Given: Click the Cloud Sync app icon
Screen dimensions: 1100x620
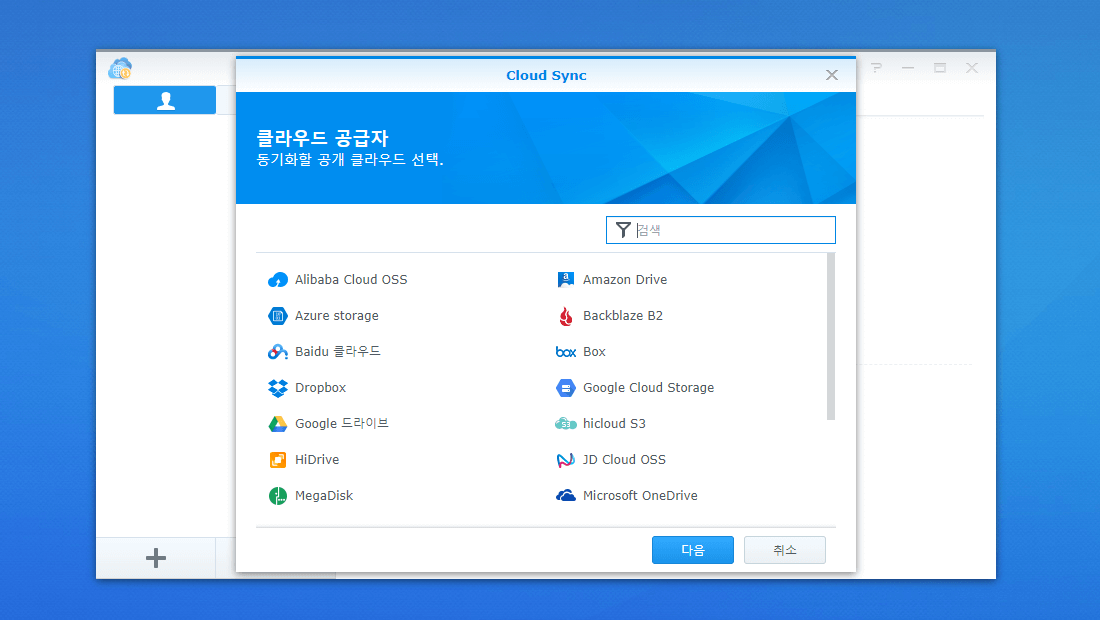Looking at the screenshot, I should pos(120,69).
